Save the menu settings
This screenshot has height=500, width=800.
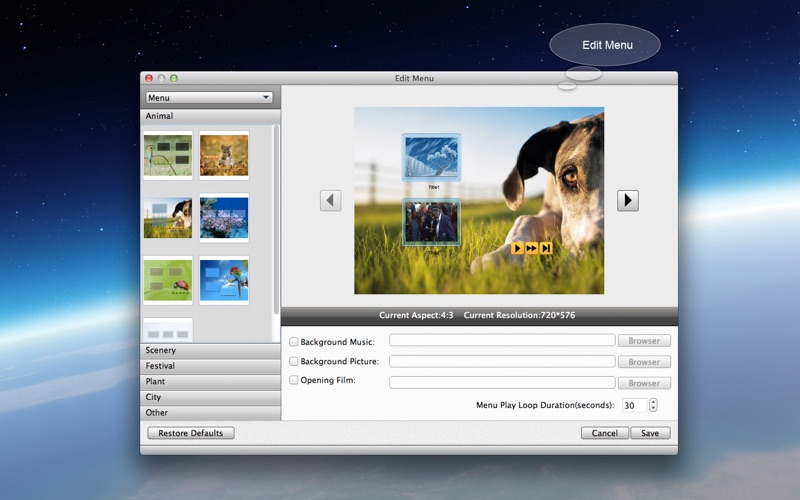point(650,433)
